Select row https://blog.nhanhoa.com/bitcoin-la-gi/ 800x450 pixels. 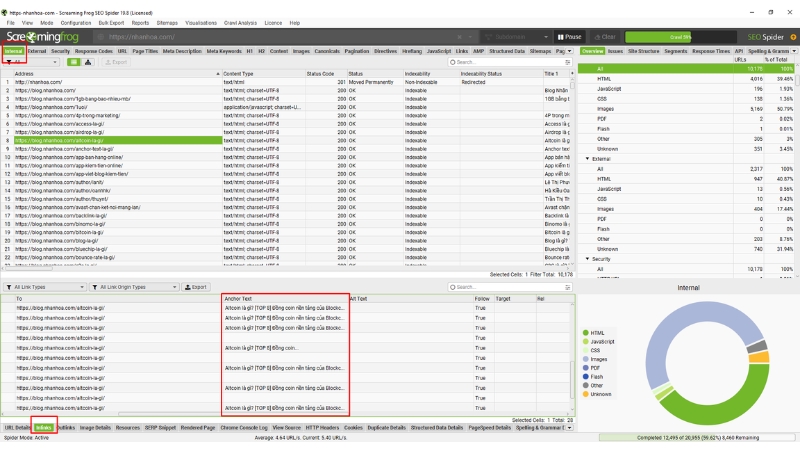(x=61, y=232)
